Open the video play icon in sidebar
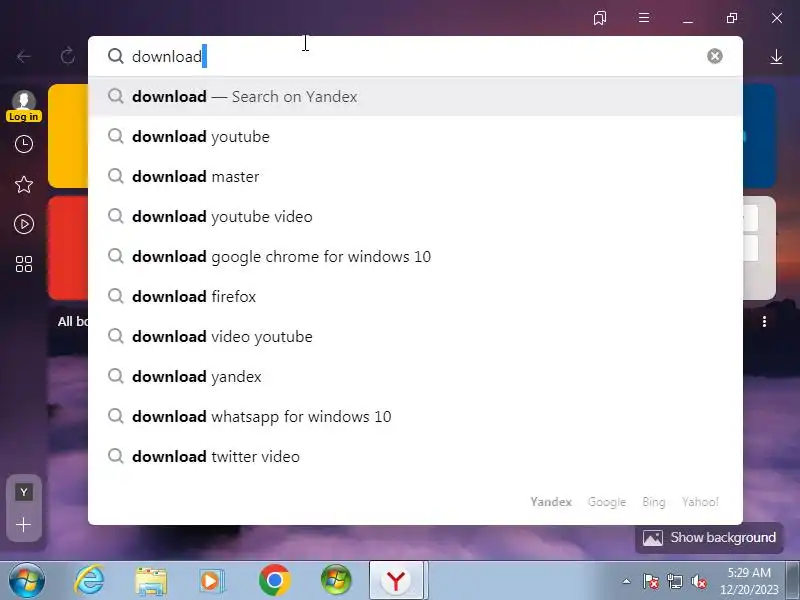The height and width of the screenshot is (600, 800). [x=23, y=224]
